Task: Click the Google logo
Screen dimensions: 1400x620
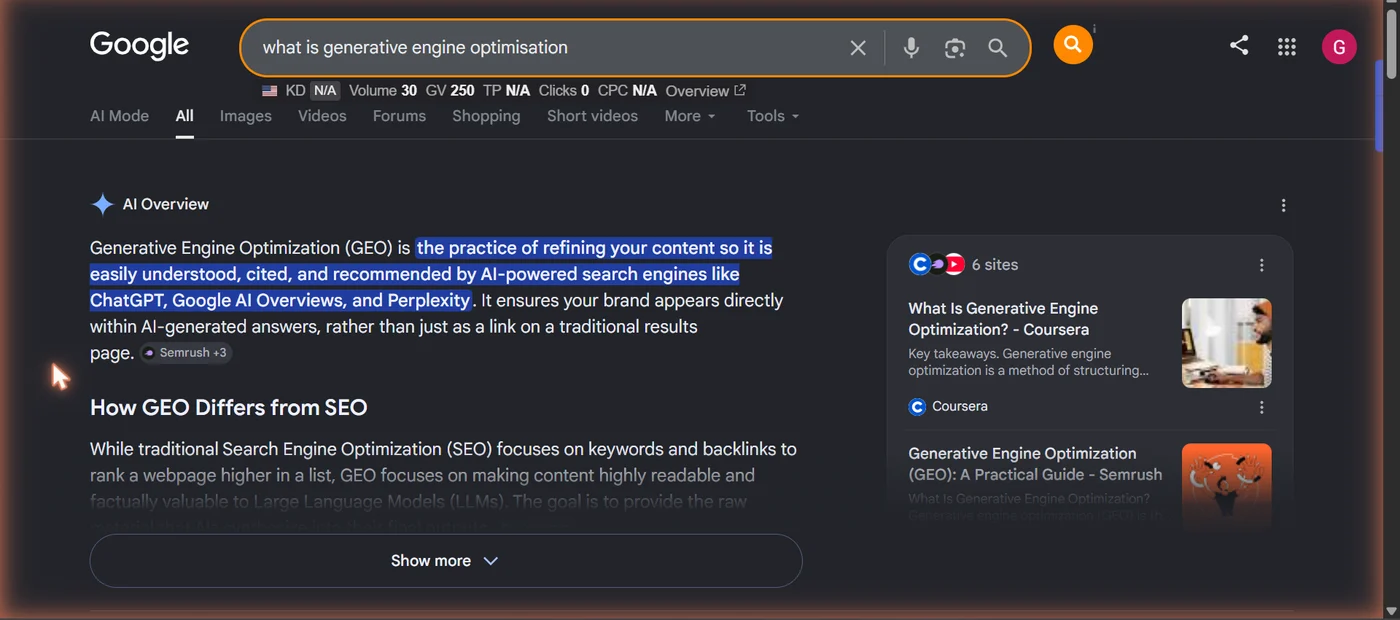Action: [139, 46]
